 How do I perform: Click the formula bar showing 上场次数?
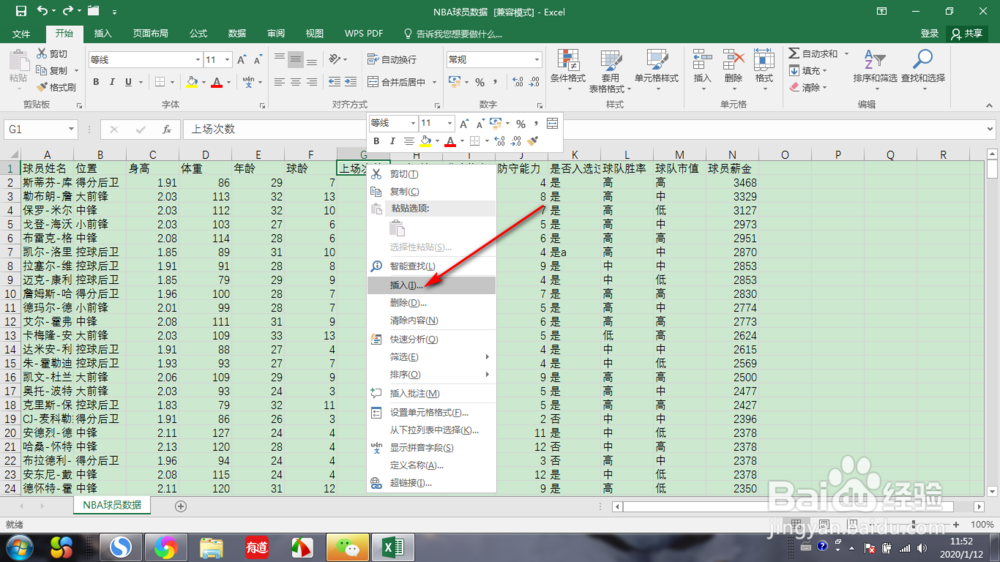pos(585,129)
